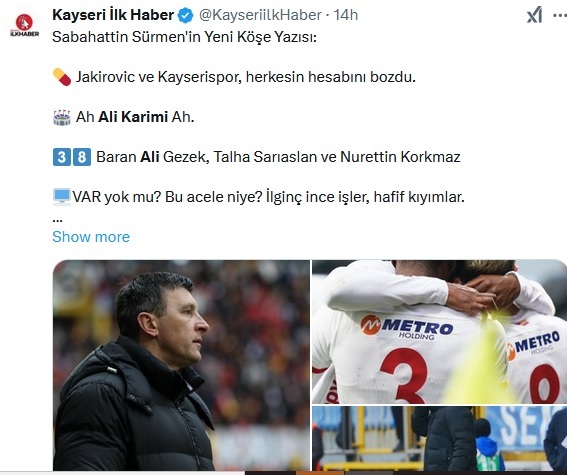The image size is (567, 475).
Task: Open the 14h timestamp link
Action: pyautogui.click(x=346, y=15)
